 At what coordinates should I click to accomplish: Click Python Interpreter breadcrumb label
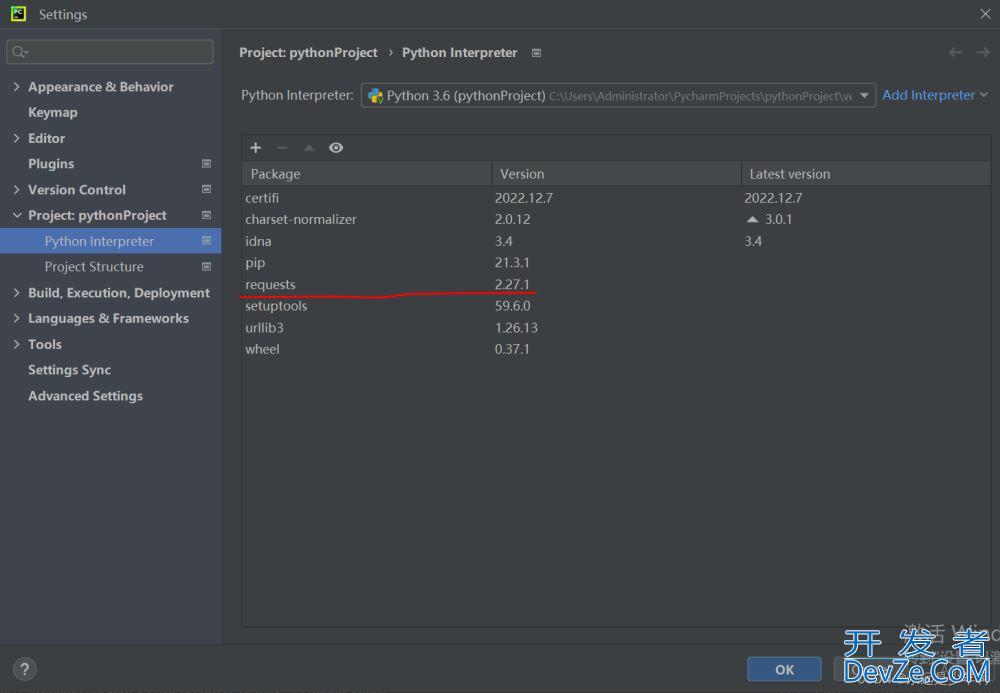click(x=459, y=53)
